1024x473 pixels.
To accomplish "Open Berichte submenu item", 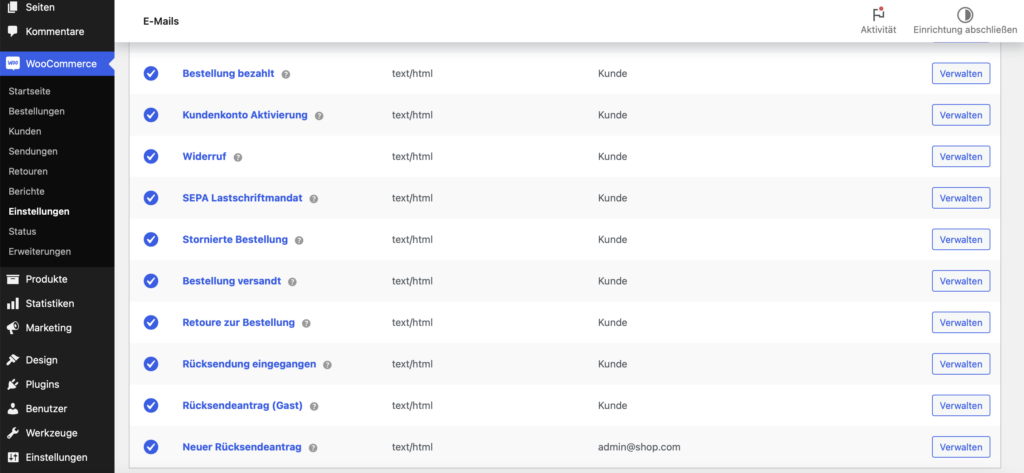I will click(x=27, y=191).
